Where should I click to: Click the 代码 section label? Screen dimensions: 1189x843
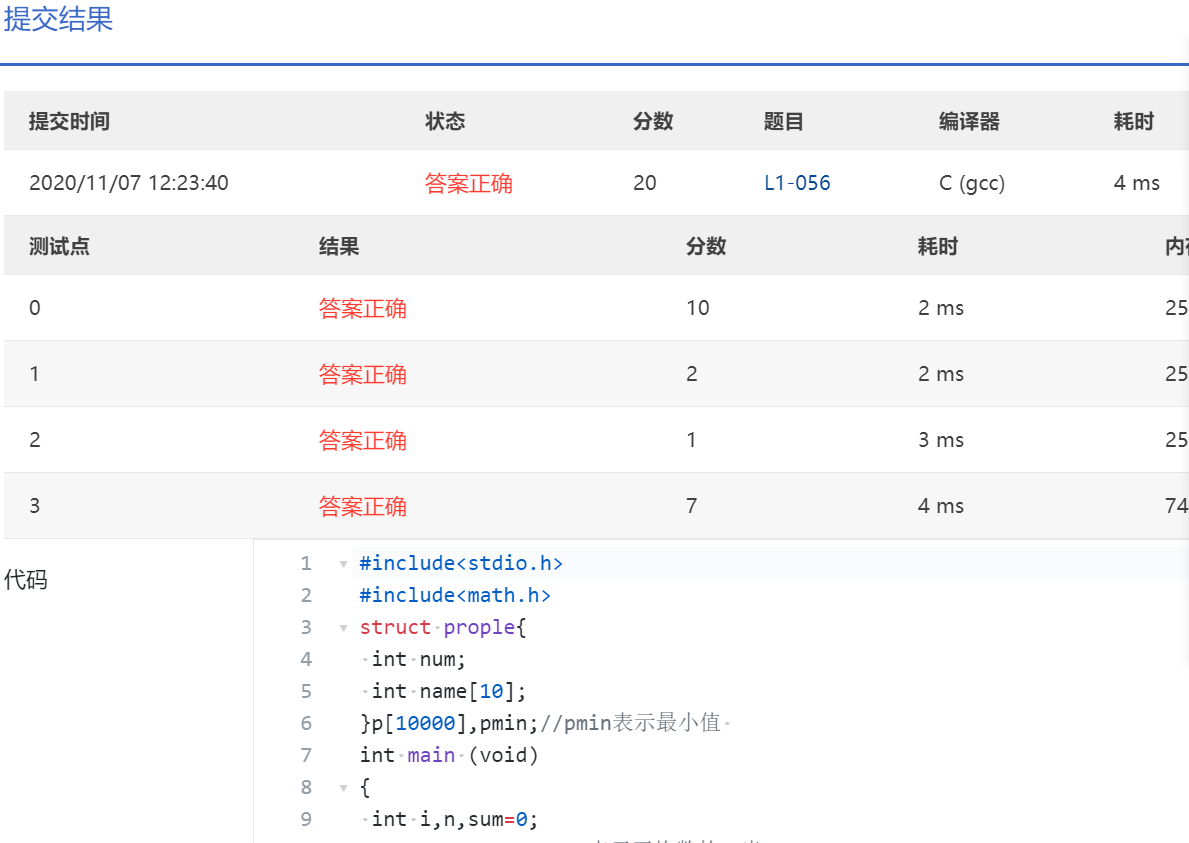click(x=26, y=580)
